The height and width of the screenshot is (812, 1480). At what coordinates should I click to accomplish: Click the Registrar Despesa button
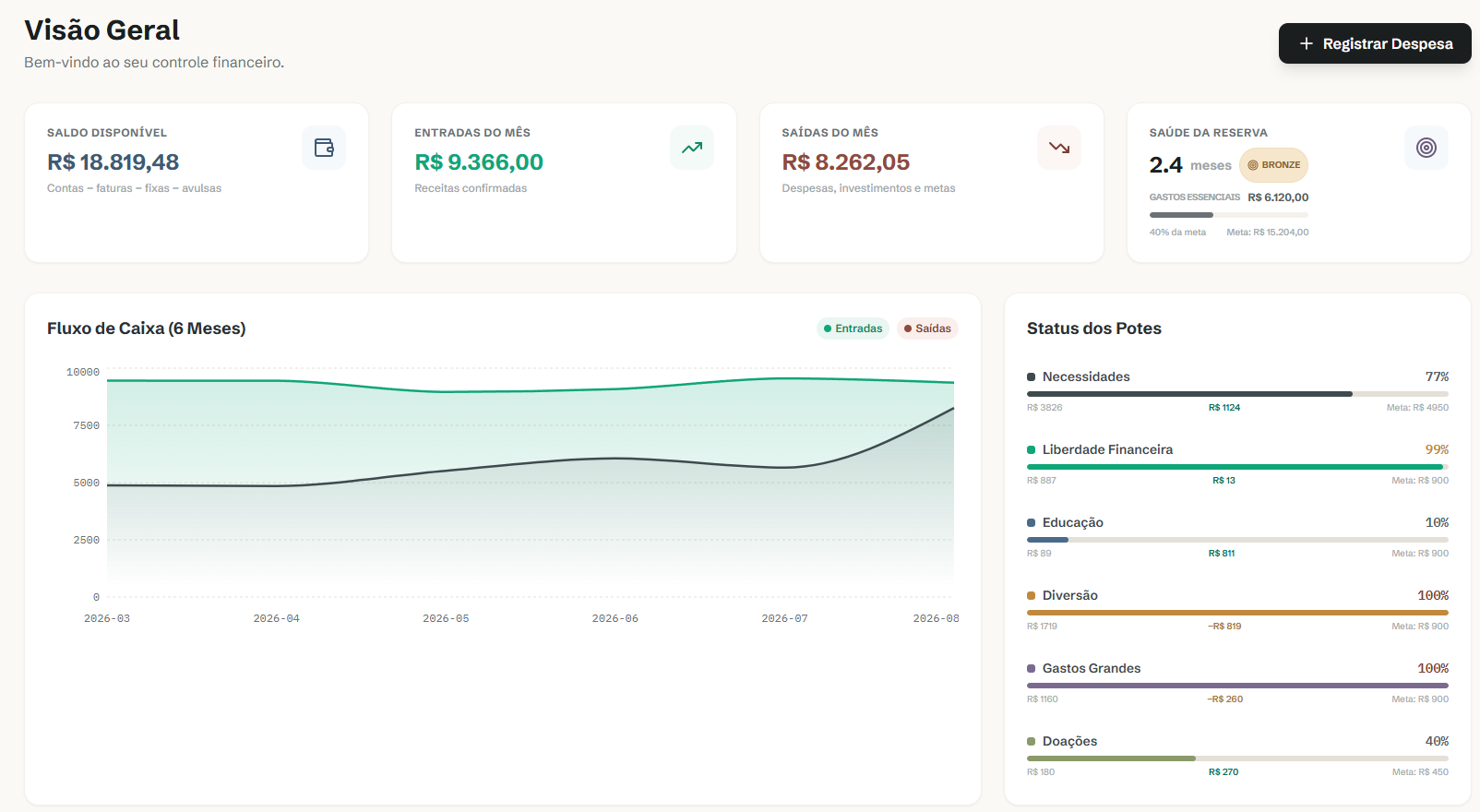(1375, 43)
